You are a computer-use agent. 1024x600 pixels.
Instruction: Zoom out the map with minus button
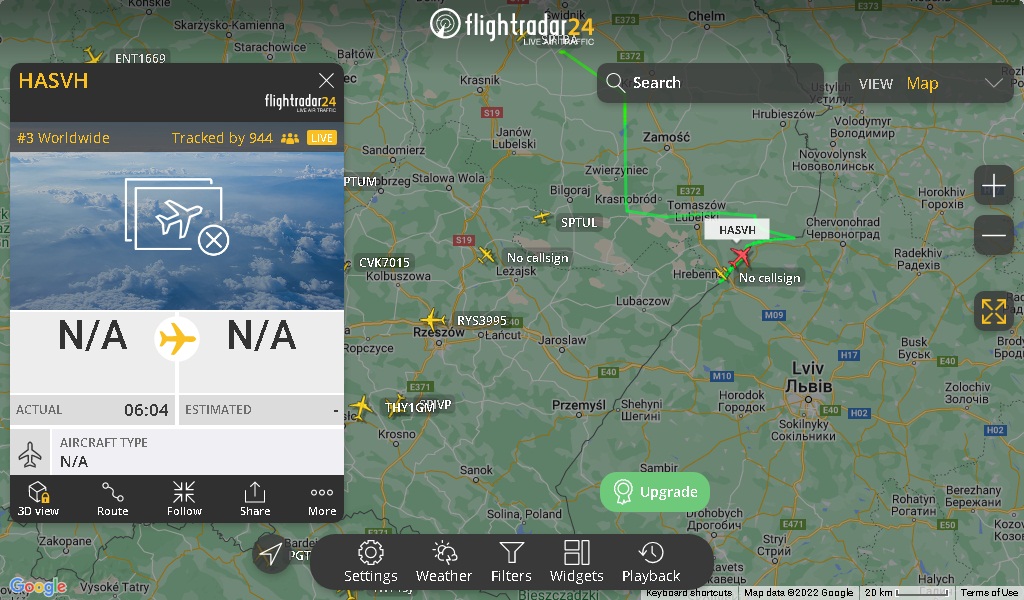pyautogui.click(x=993, y=235)
